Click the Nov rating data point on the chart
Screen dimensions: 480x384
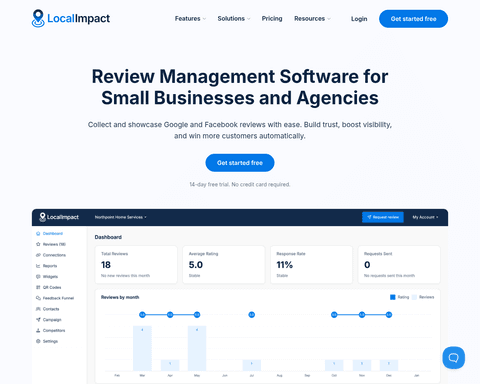coord(362,315)
